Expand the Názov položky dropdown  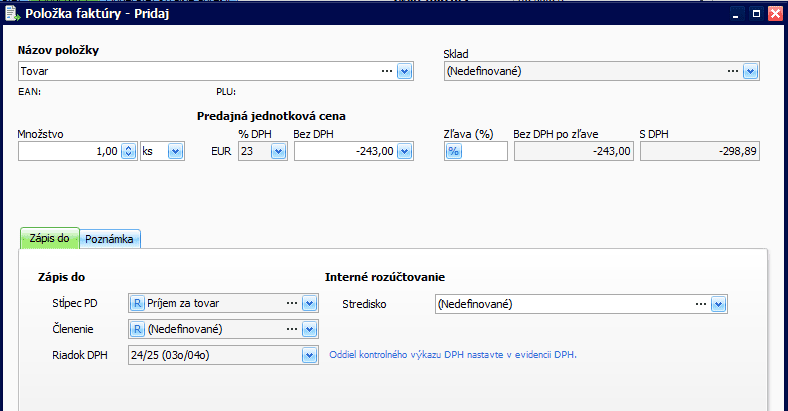(x=405, y=71)
